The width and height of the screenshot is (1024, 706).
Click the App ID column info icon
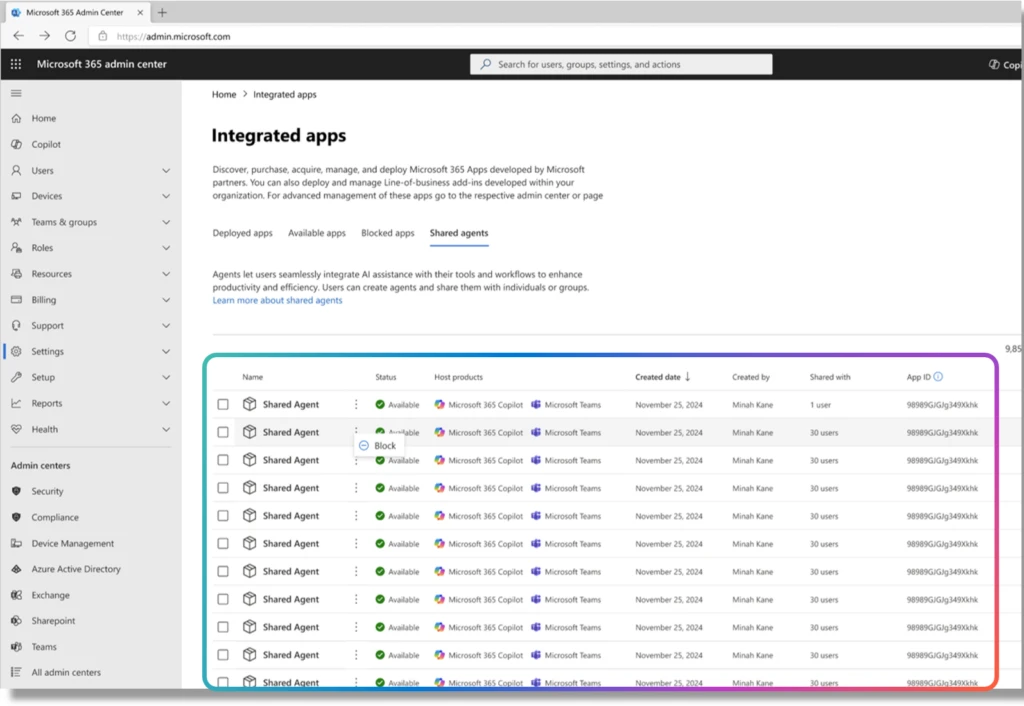click(940, 377)
